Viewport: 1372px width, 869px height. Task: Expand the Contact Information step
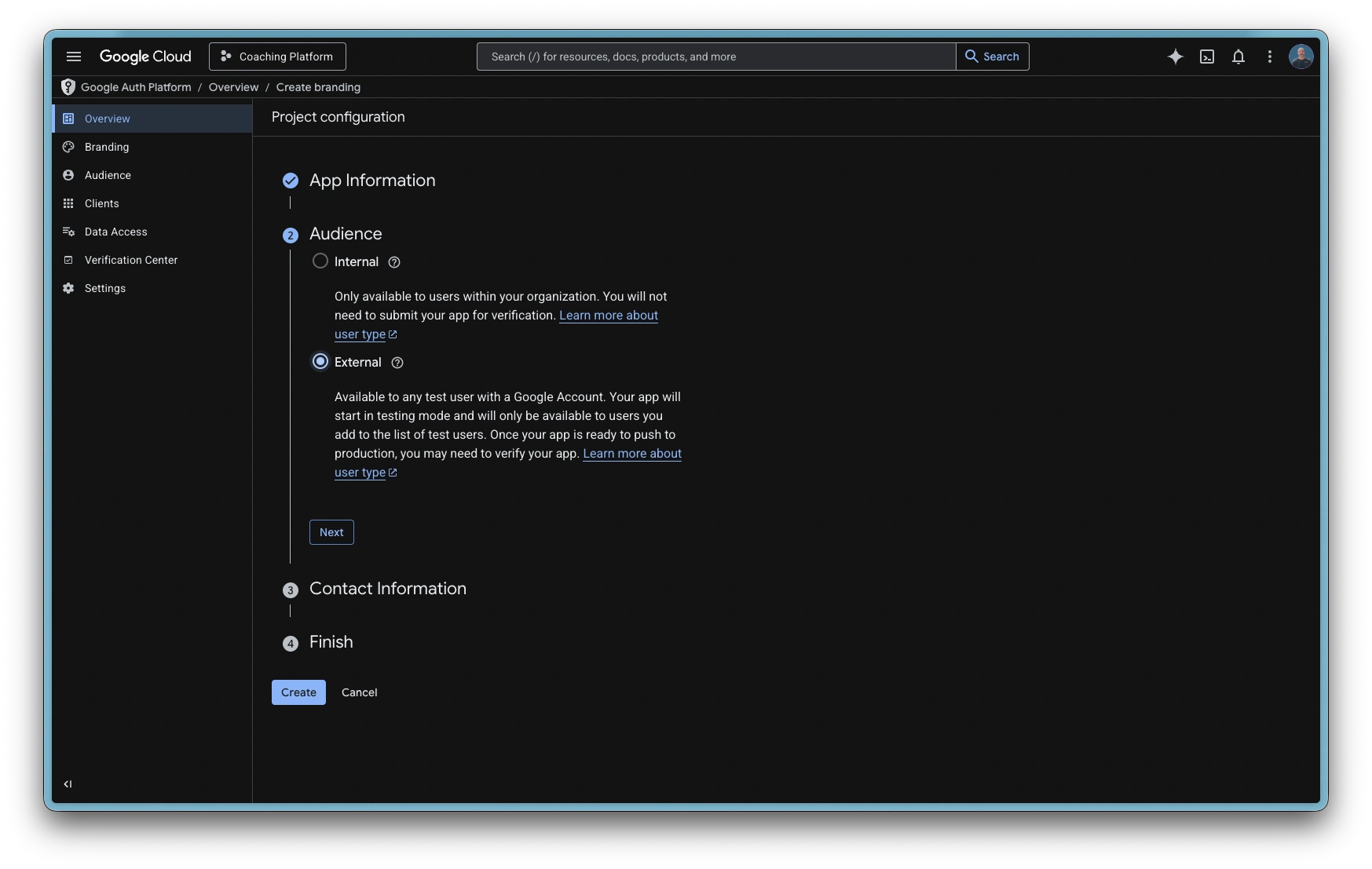click(x=387, y=589)
